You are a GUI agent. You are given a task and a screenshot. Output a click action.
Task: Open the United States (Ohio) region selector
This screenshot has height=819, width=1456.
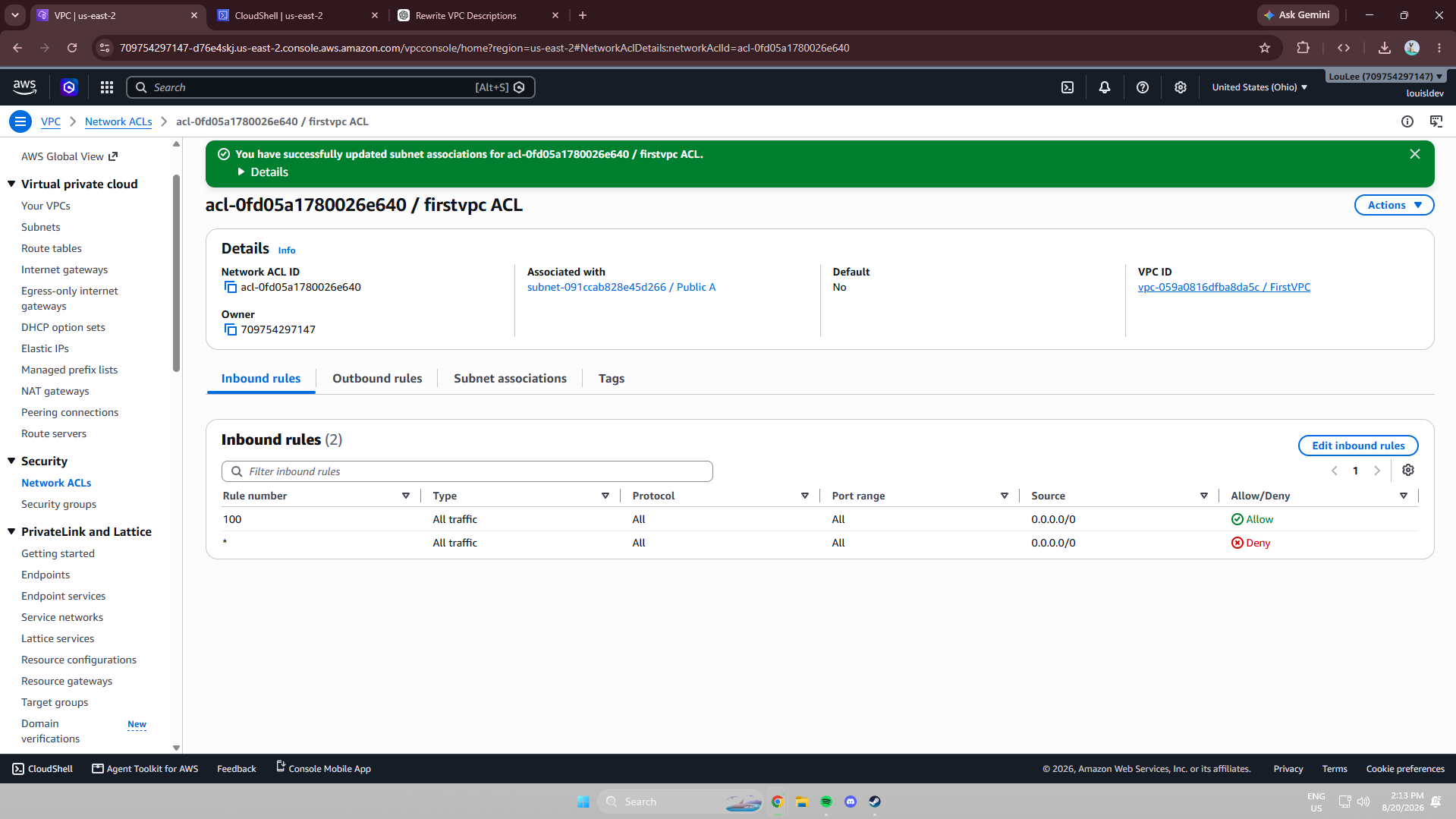click(x=1259, y=87)
